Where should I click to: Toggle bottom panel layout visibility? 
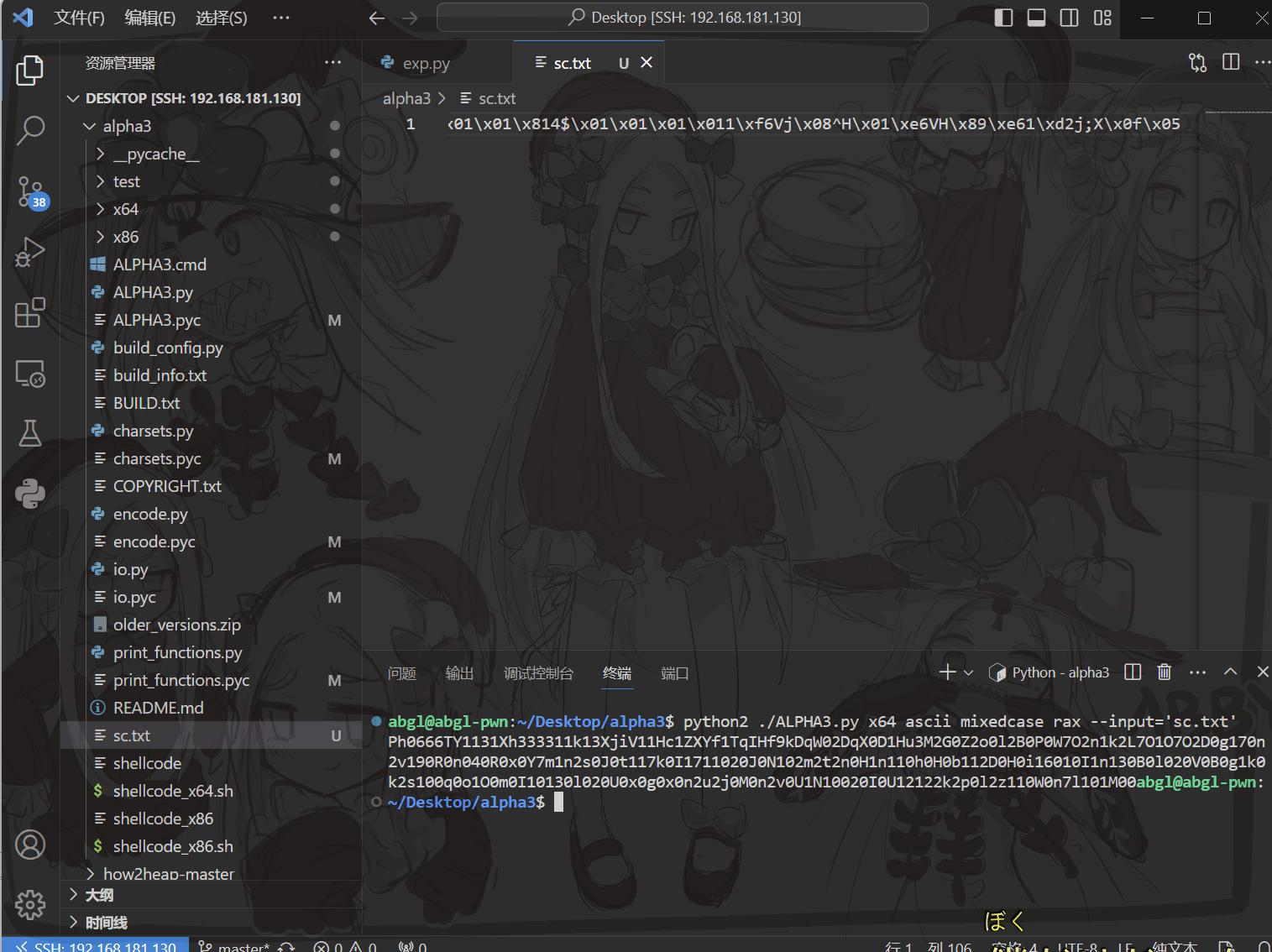coord(1036,18)
